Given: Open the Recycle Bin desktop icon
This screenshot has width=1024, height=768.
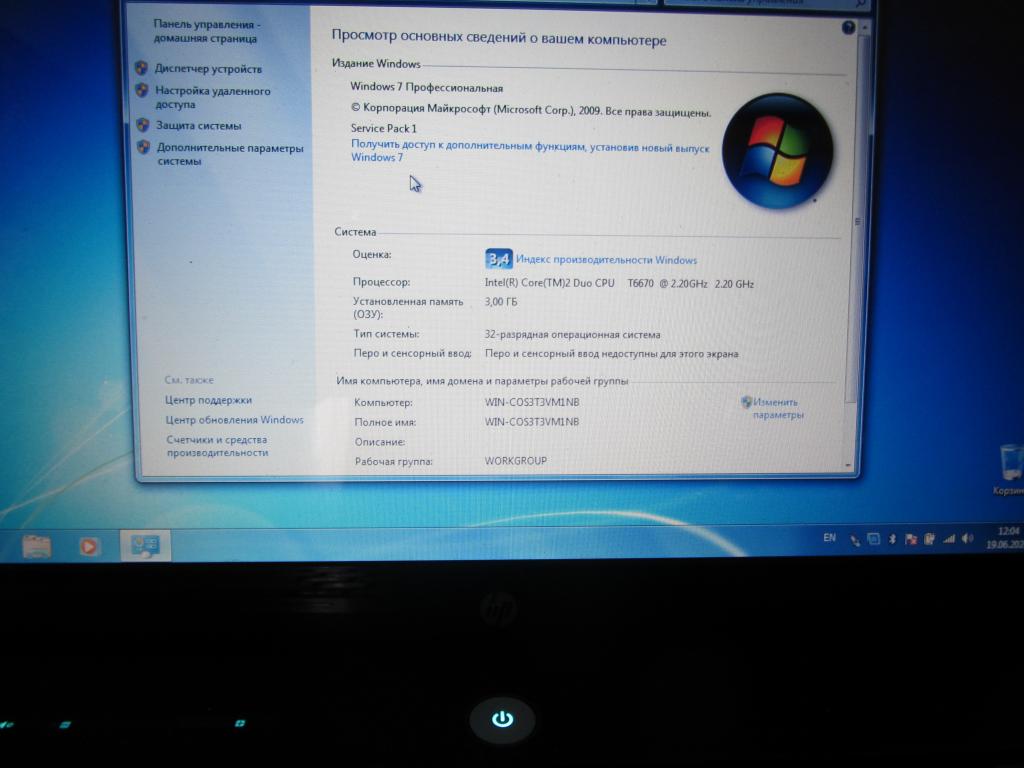Looking at the screenshot, I should tap(1010, 470).
